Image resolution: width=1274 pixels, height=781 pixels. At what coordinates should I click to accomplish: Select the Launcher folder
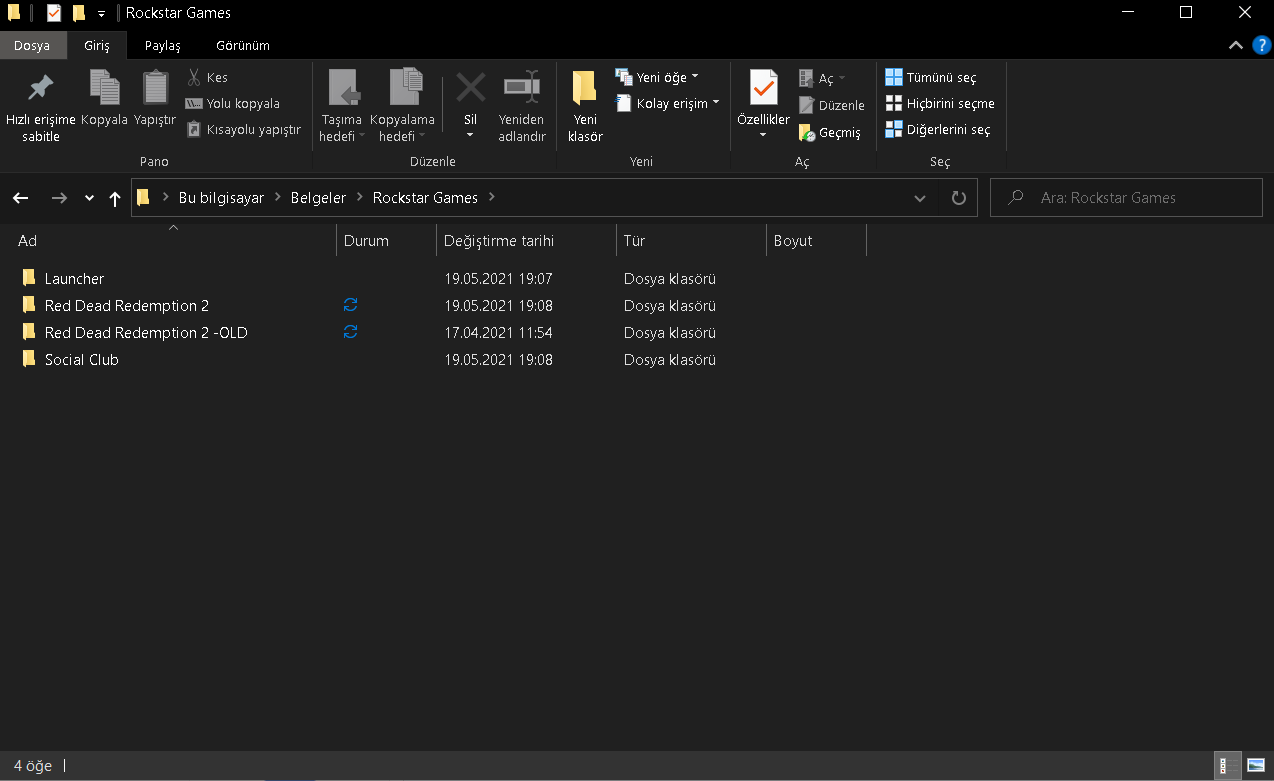pyautogui.click(x=74, y=278)
